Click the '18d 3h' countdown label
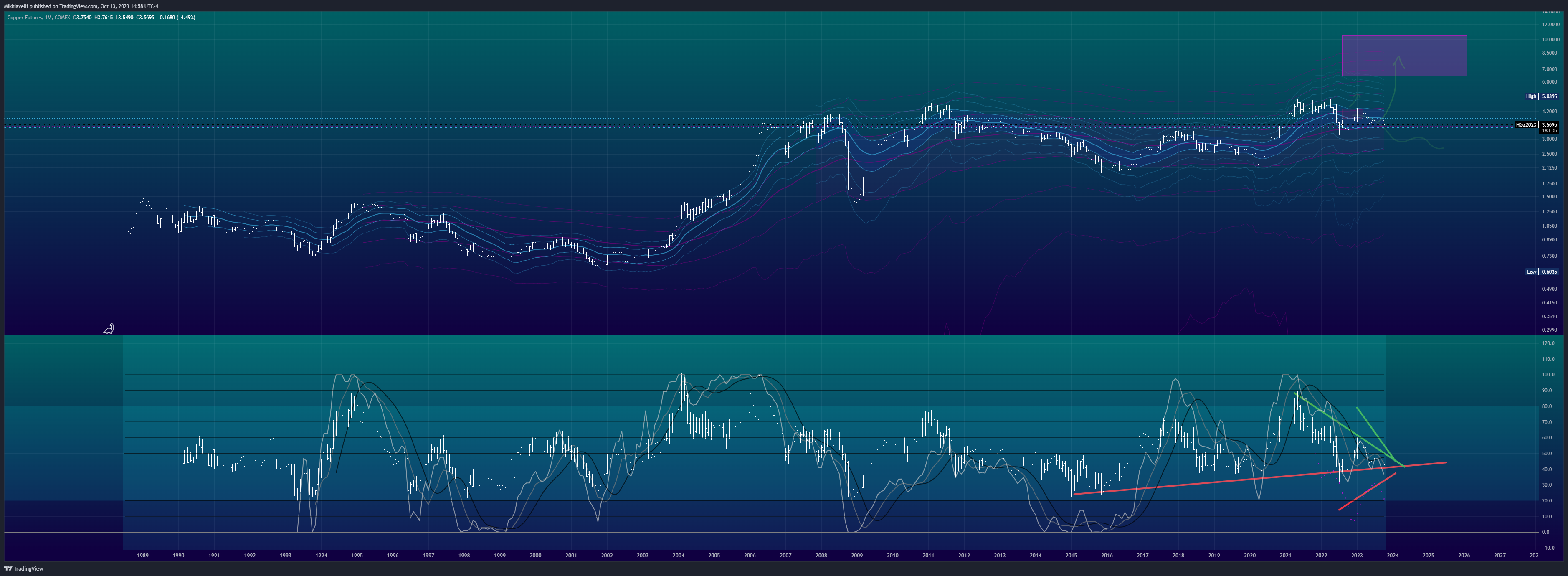 pyautogui.click(x=1550, y=131)
